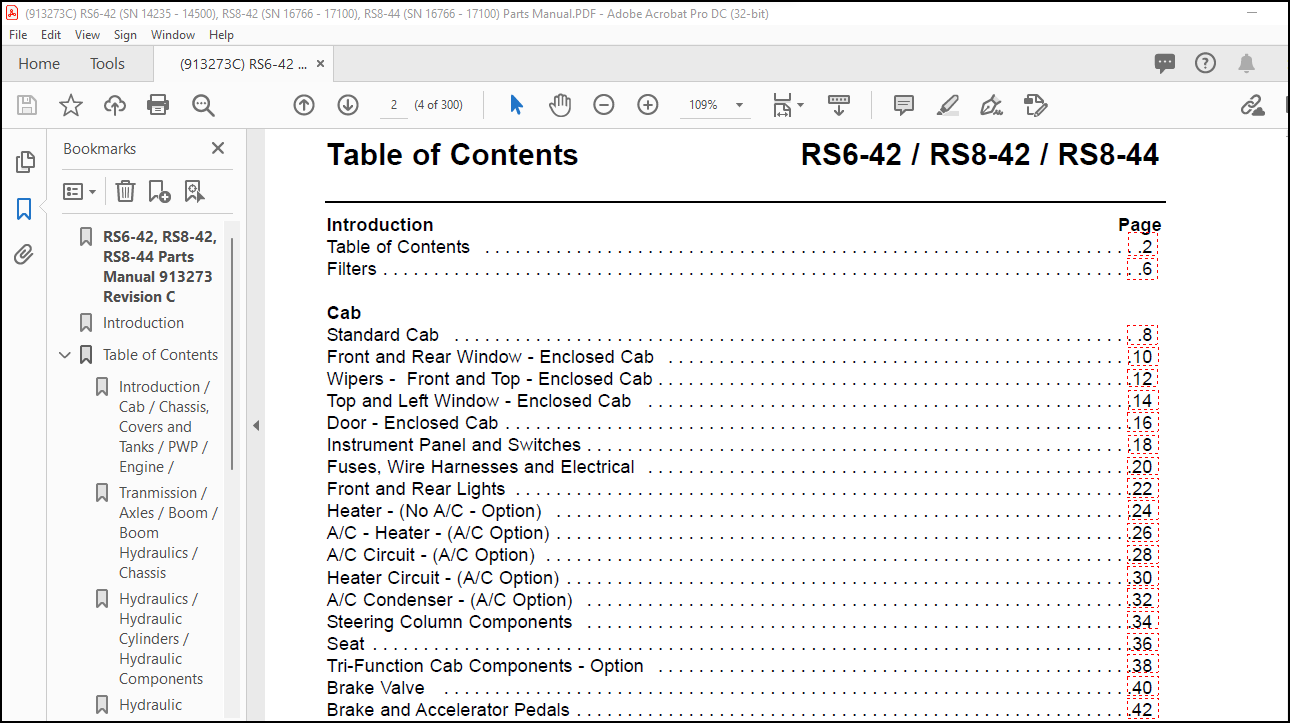Find the current bookmark
The width and height of the screenshot is (1290, 723).
click(194, 191)
